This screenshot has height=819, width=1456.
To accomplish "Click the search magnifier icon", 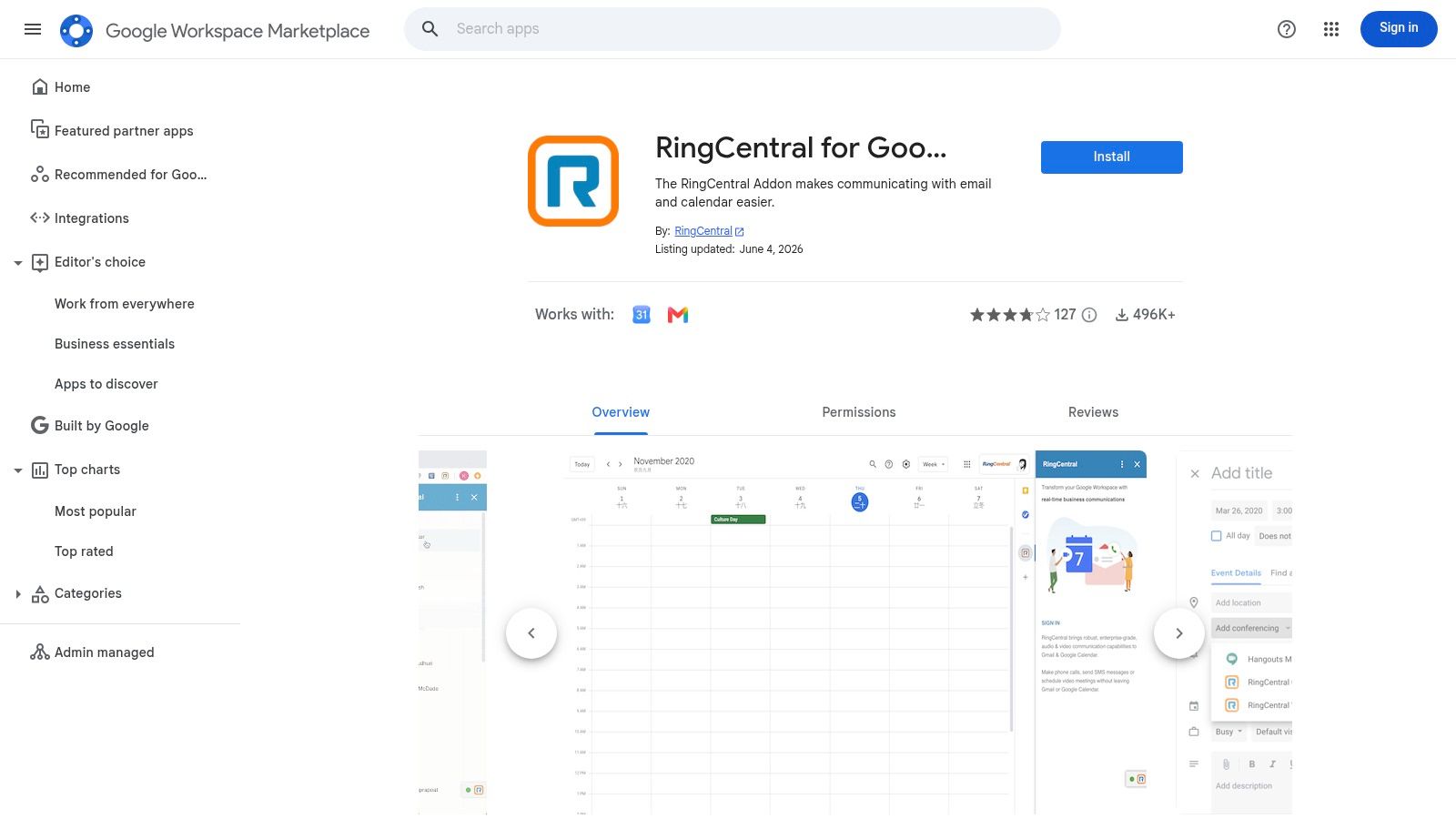I will [x=430, y=29].
